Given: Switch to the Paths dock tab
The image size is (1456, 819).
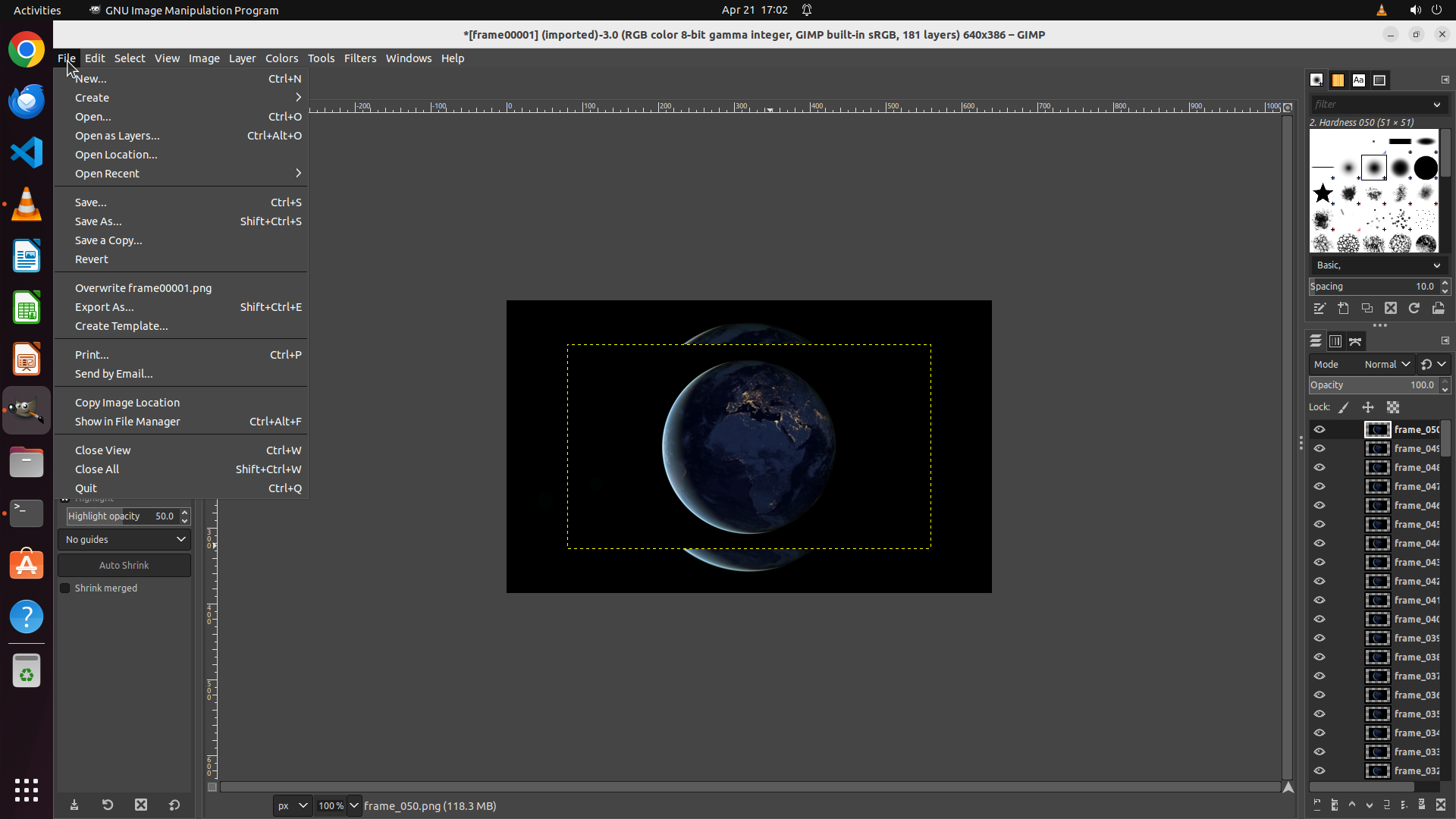Looking at the screenshot, I should (1355, 342).
